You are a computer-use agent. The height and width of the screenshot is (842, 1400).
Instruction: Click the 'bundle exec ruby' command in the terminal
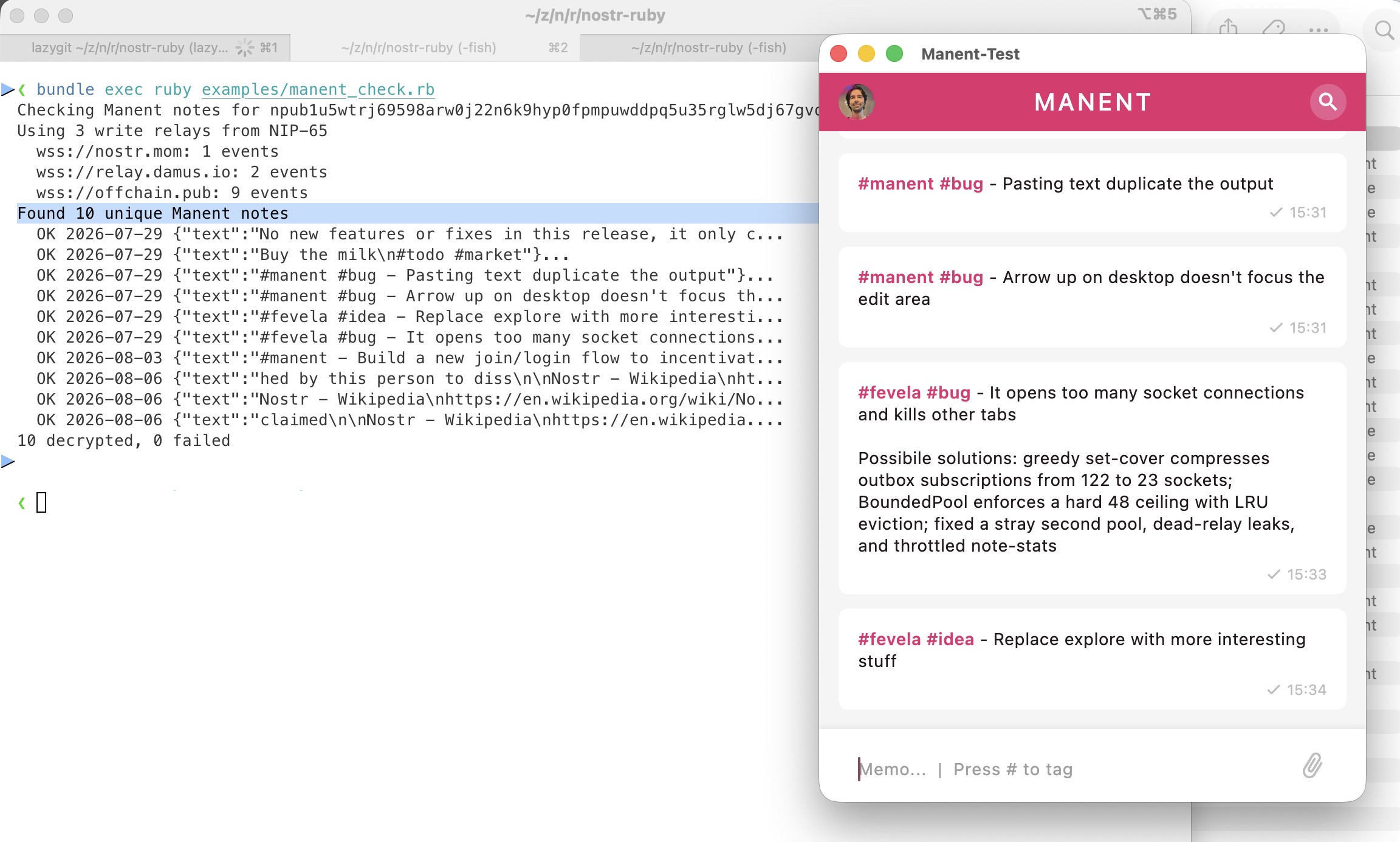(x=114, y=89)
